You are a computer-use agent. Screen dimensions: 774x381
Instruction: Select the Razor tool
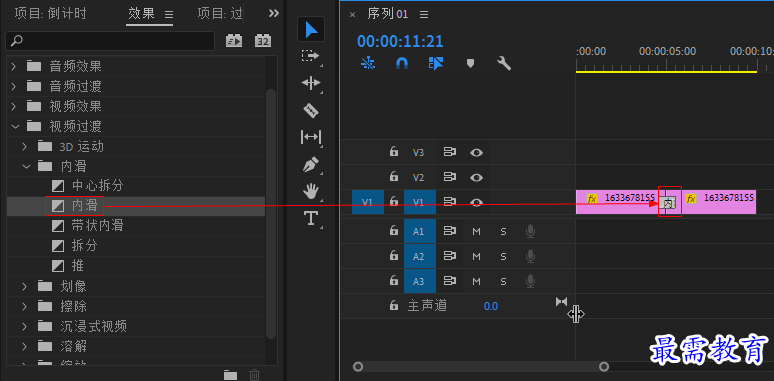pos(311,110)
